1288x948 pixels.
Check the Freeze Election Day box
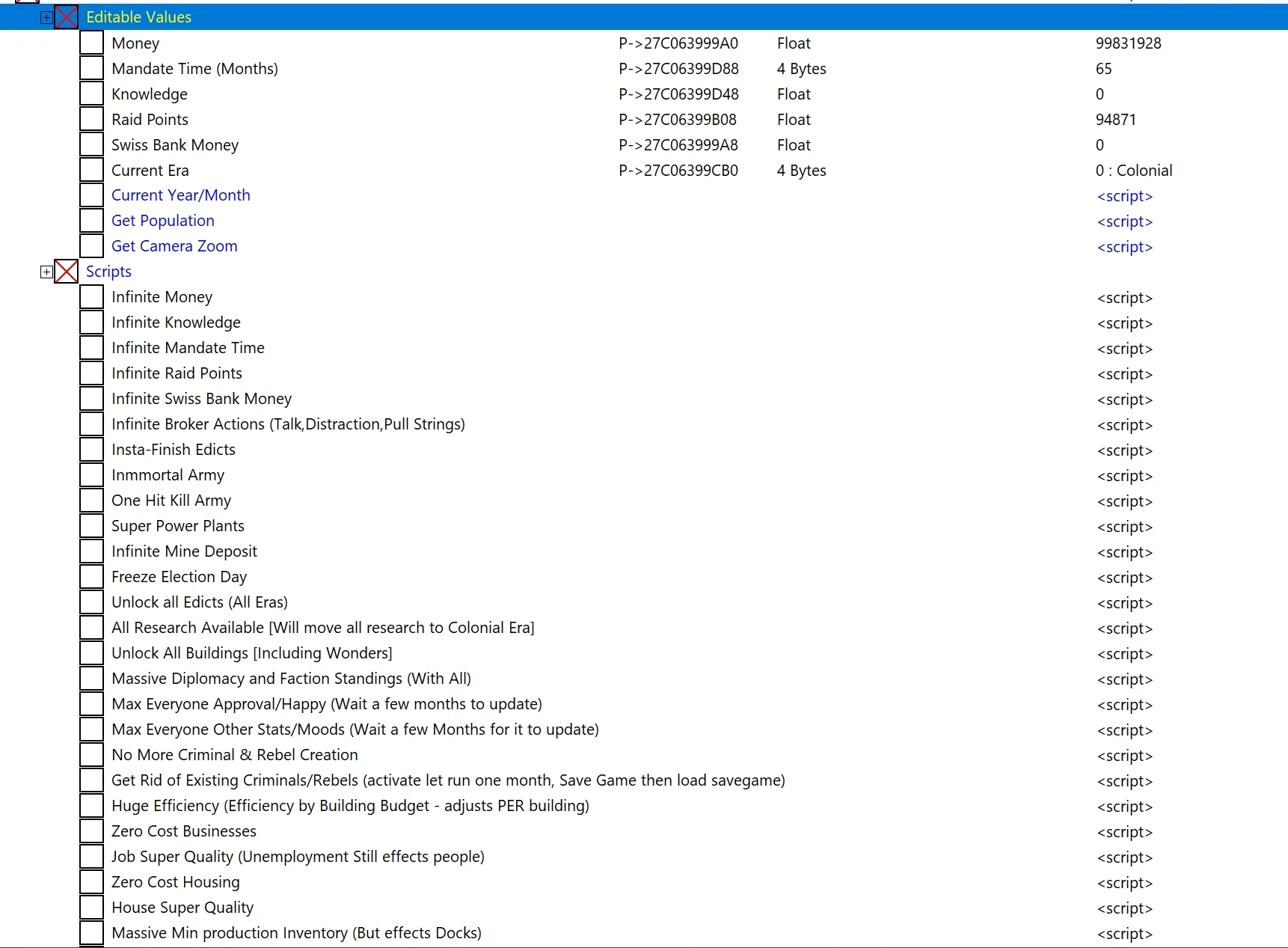[x=91, y=577]
